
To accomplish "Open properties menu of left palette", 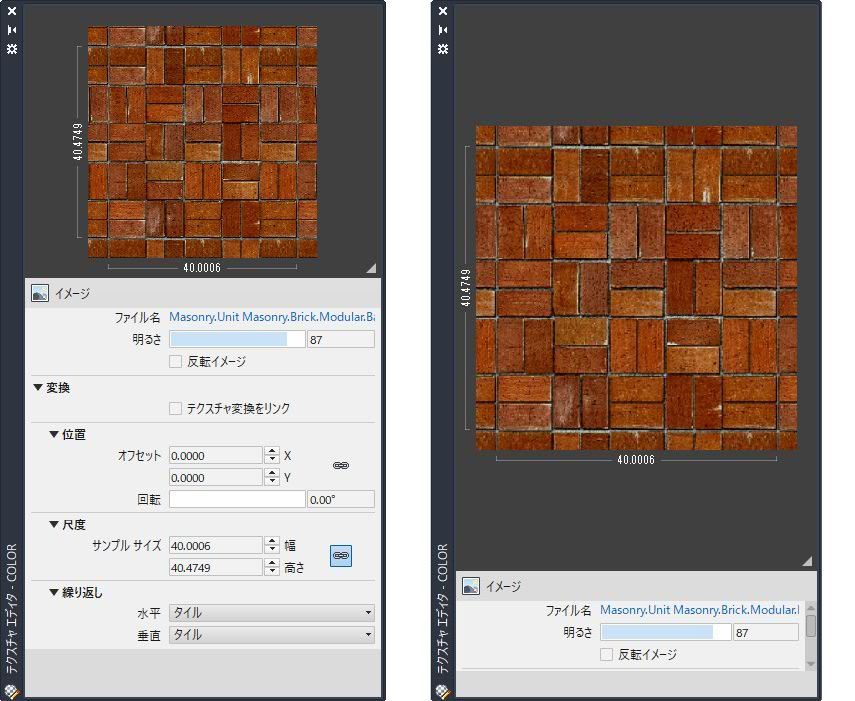I will 12,49.
